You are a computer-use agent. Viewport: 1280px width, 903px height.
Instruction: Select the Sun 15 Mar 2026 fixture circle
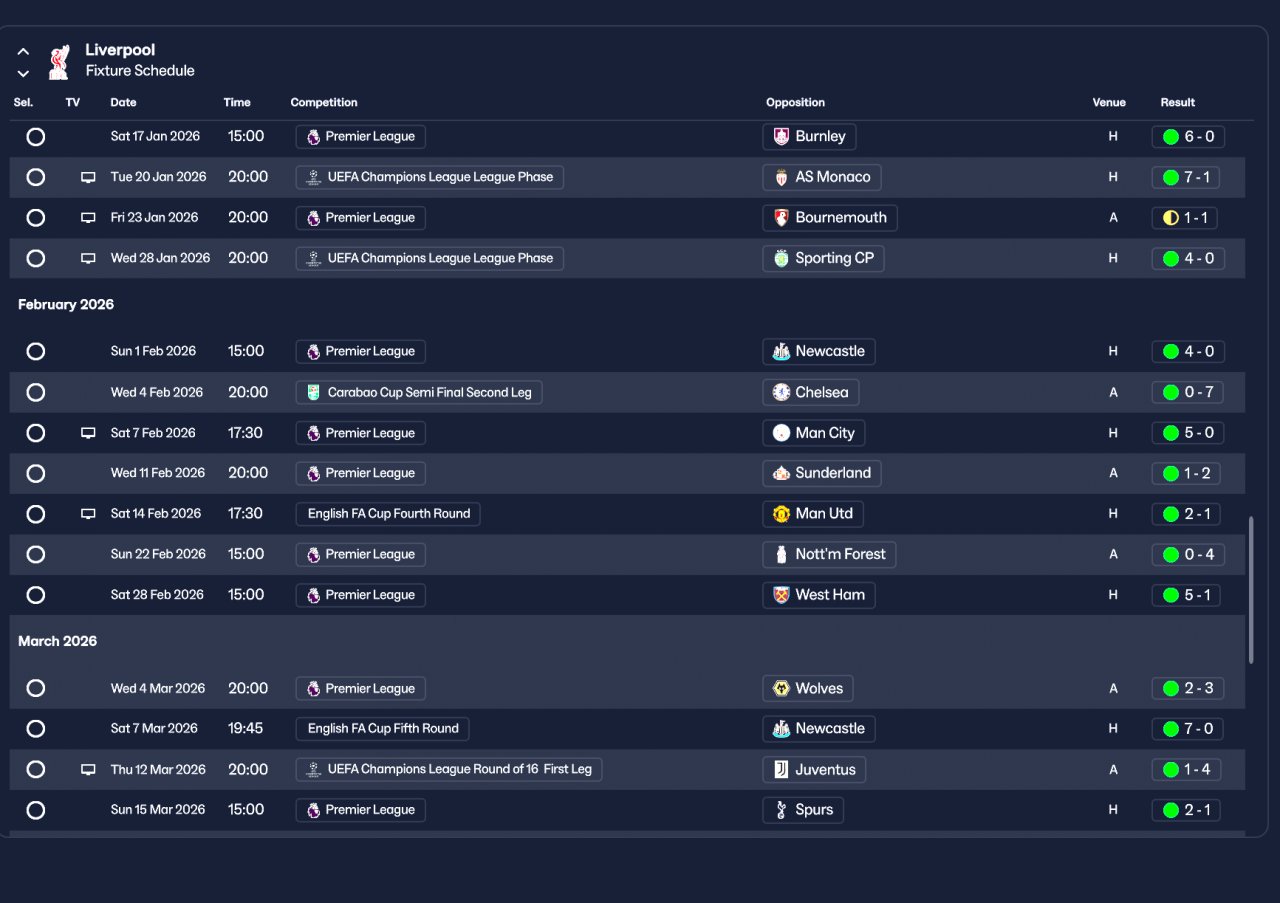(36, 810)
